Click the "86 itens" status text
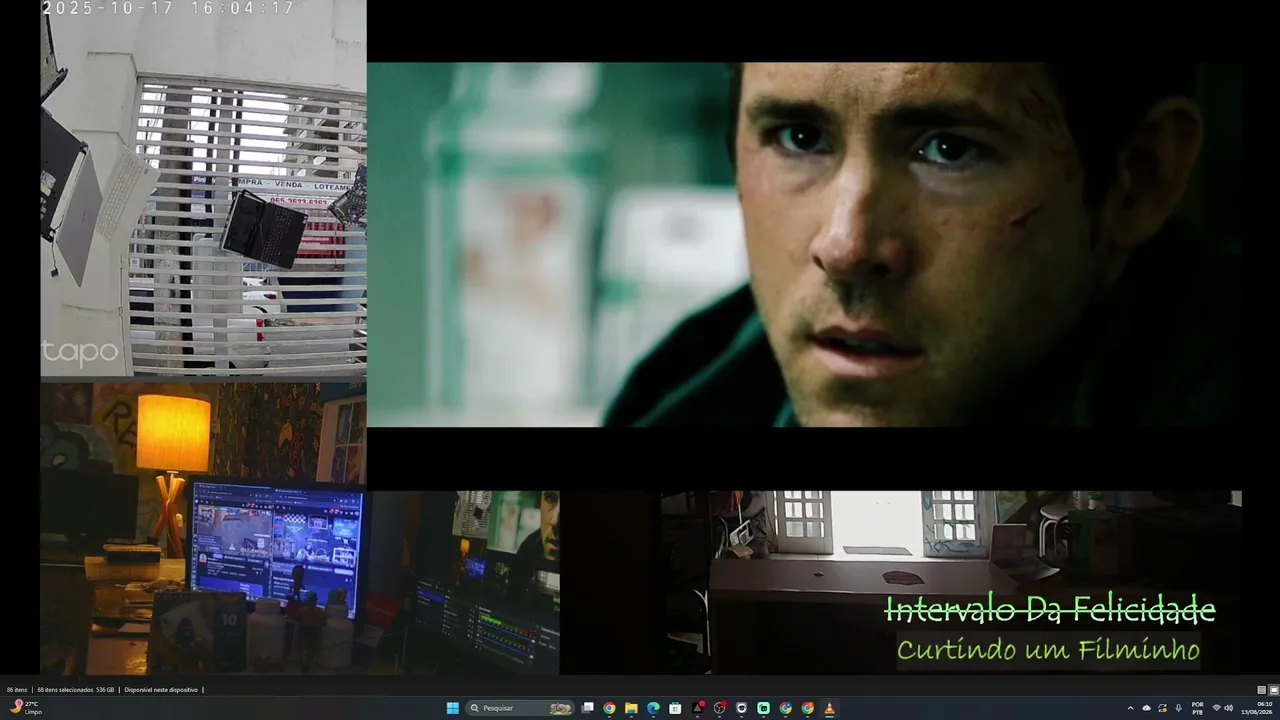 click(17, 690)
